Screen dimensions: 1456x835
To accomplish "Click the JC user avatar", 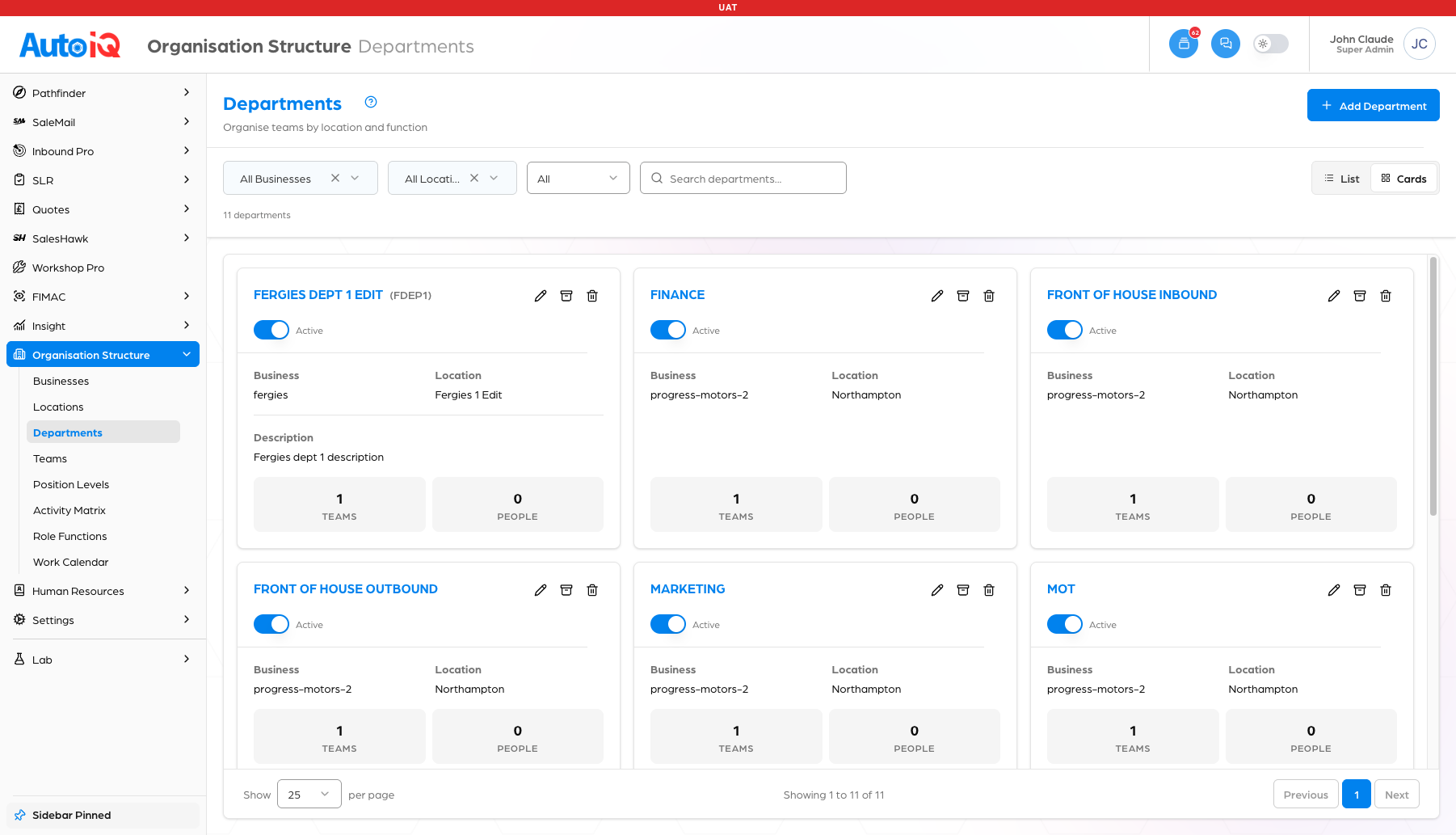I will tap(1420, 44).
